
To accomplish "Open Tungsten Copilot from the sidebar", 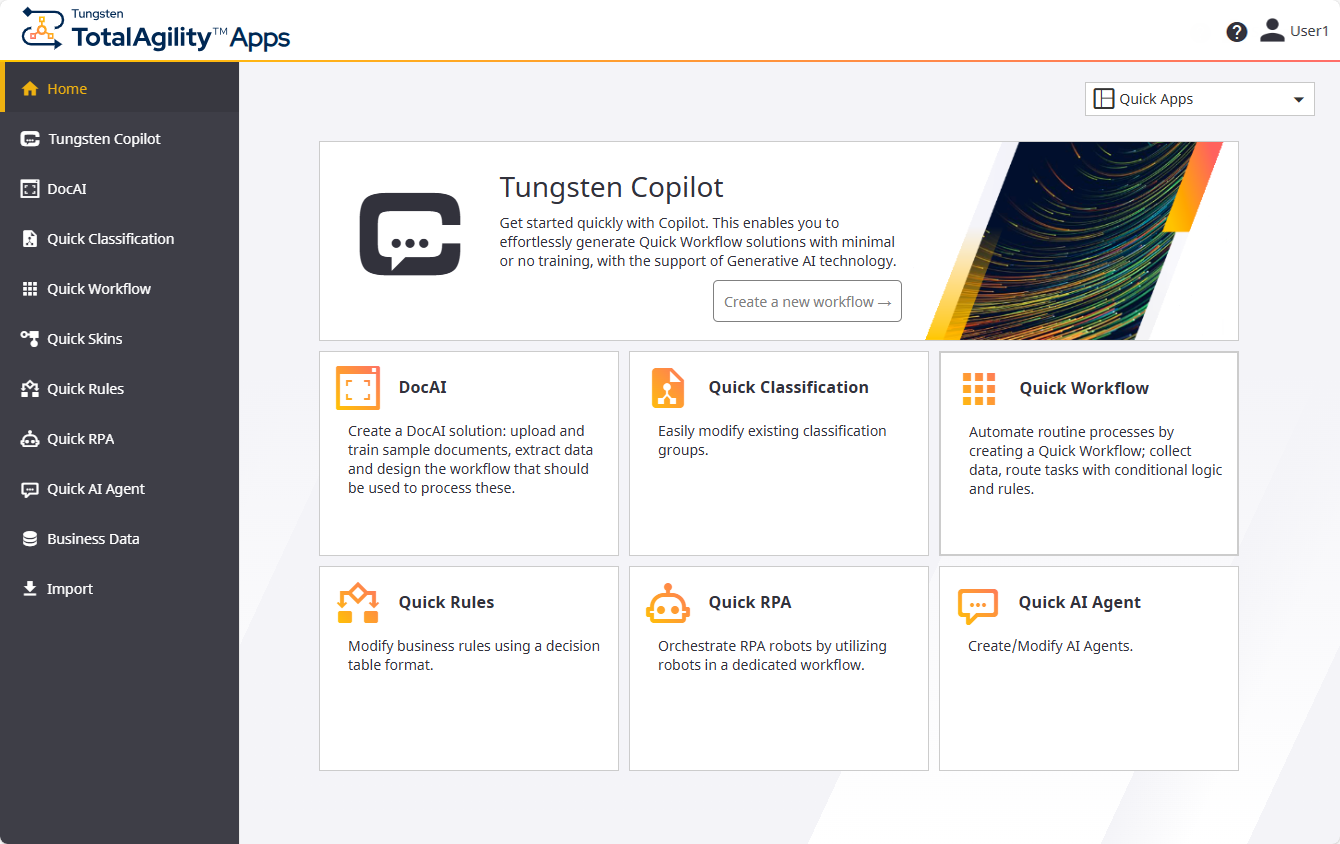I will point(104,138).
